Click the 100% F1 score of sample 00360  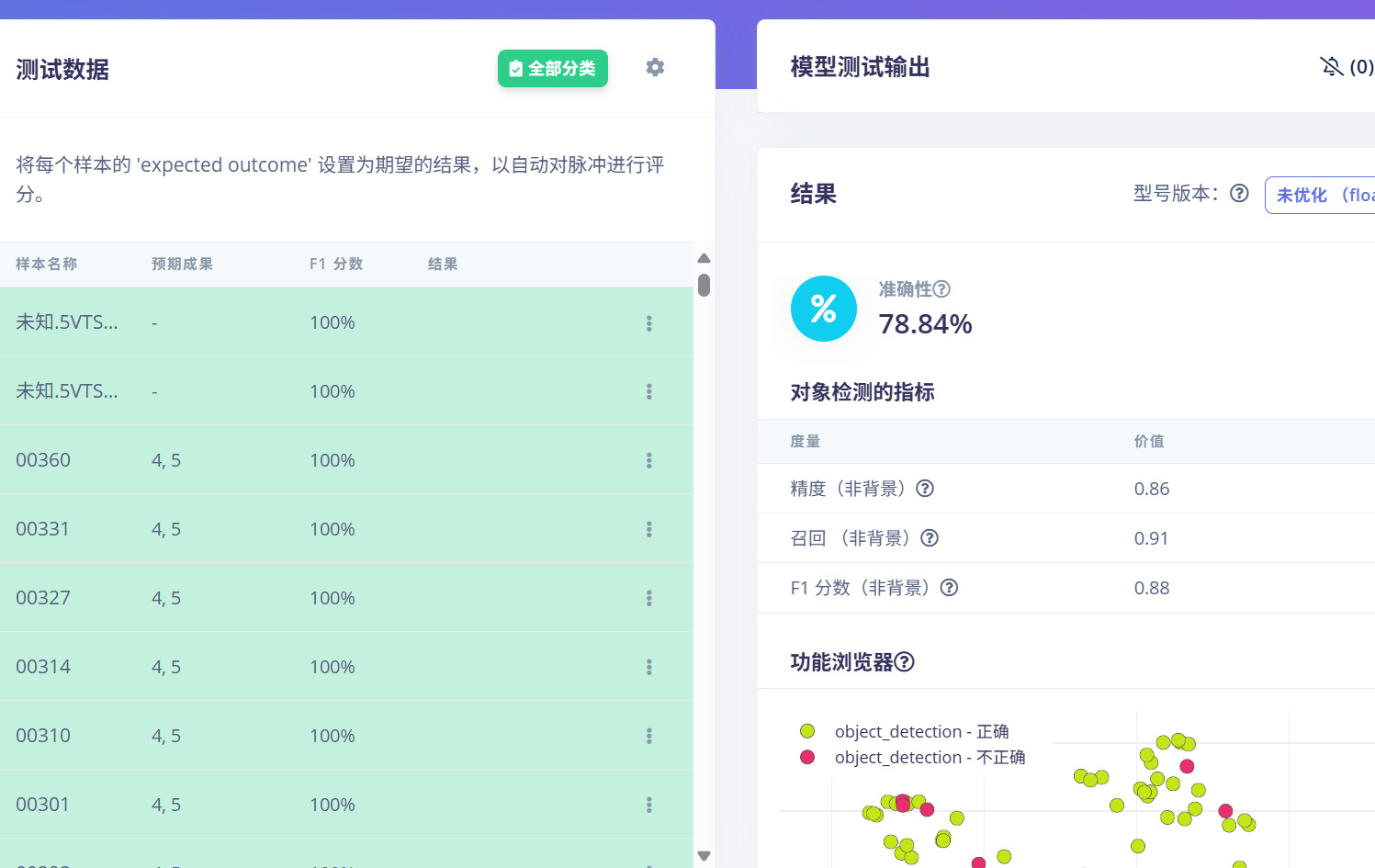pyautogui.click(x=332, y=460)
